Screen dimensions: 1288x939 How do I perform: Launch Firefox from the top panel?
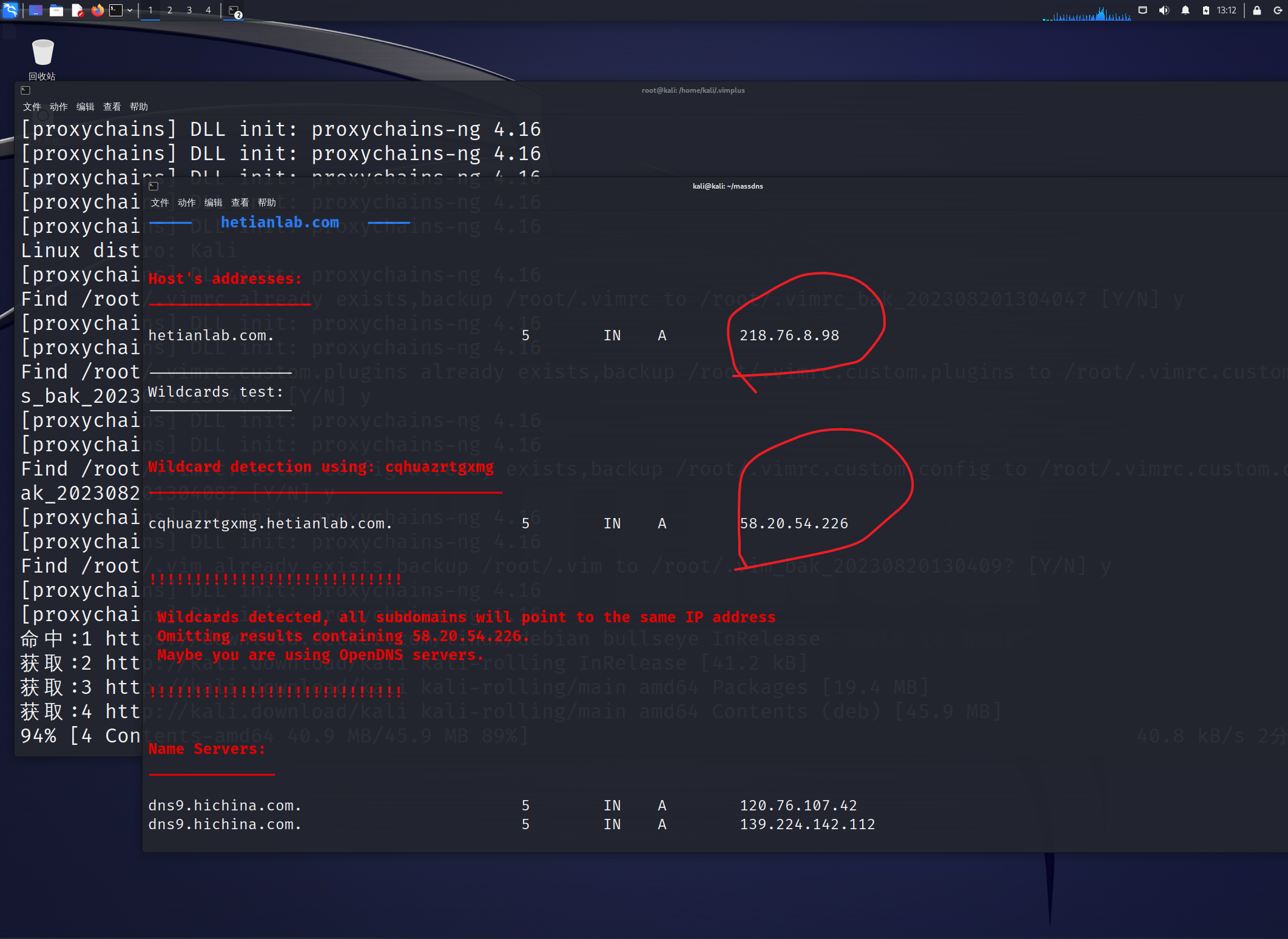click(97, 10)
